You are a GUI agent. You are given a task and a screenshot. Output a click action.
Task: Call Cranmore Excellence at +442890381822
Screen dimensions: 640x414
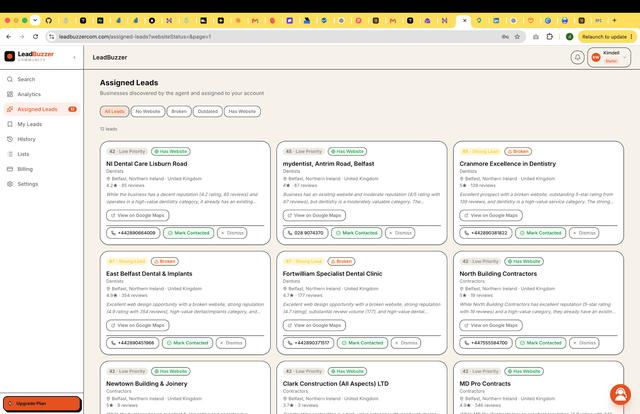(486, 233)
